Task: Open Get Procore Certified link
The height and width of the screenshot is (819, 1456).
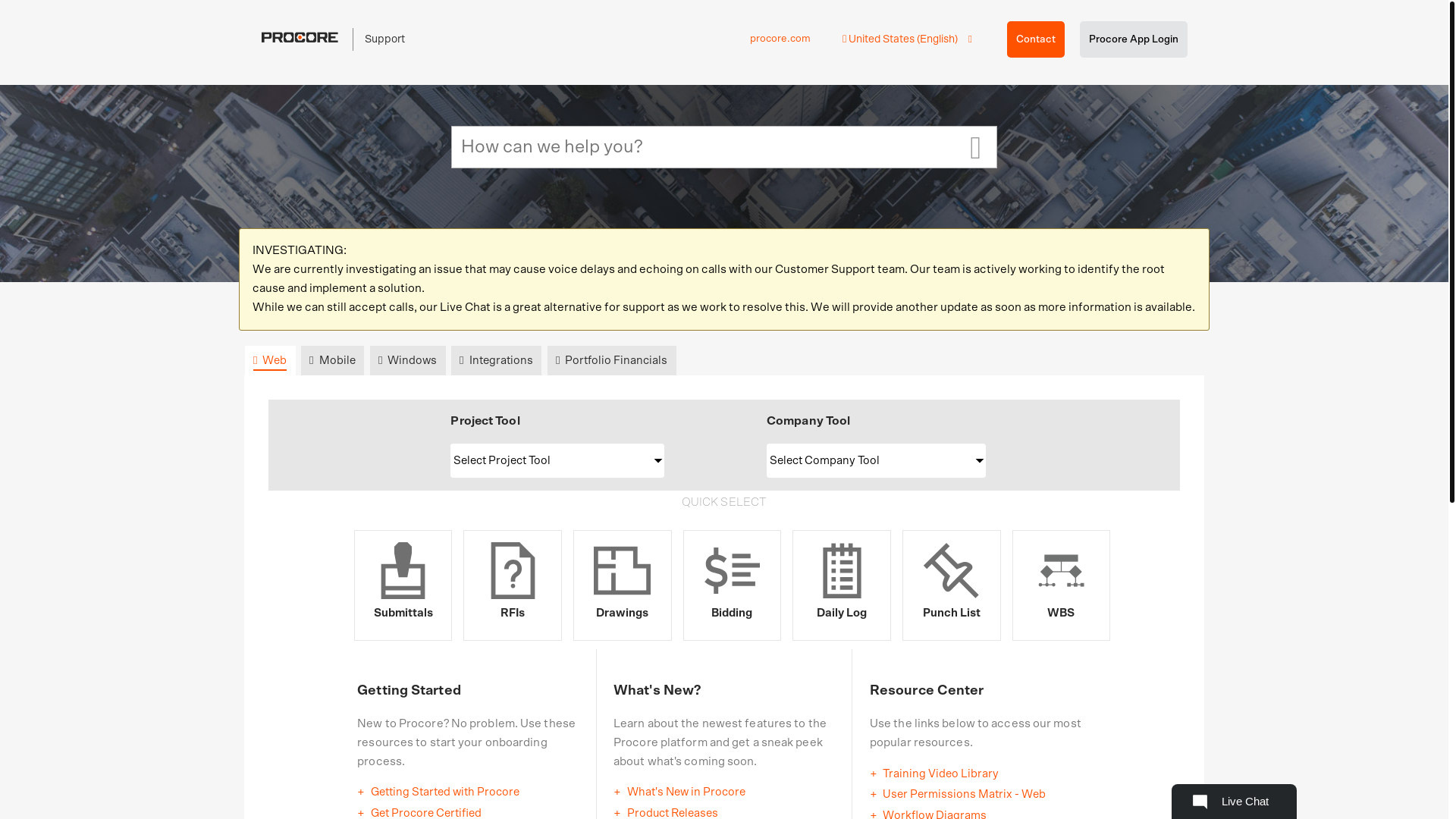Action: point(426,812)
